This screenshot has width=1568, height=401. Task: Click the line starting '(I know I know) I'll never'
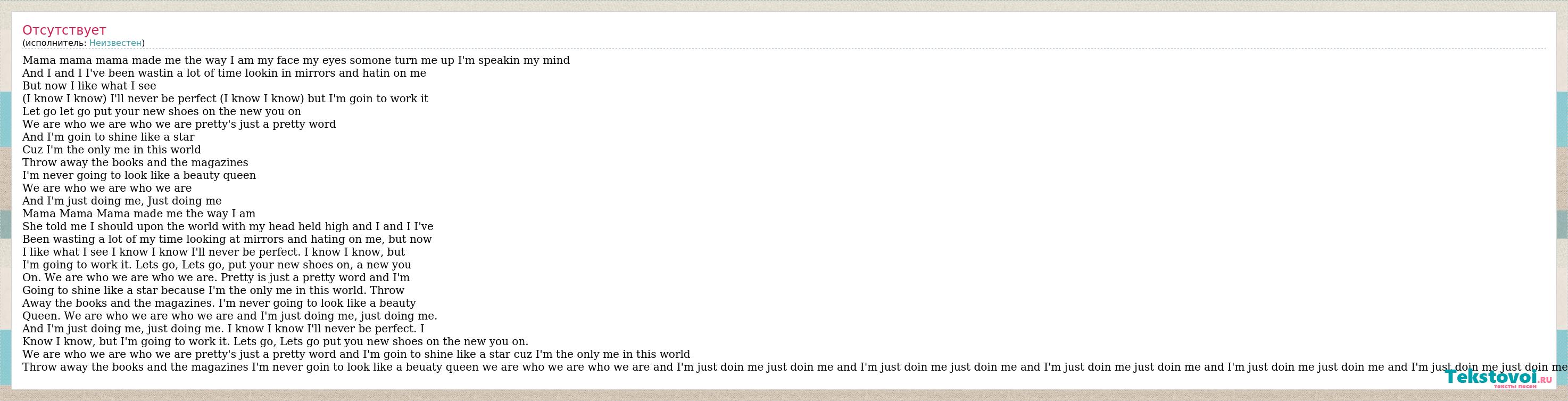pos(225,99)
